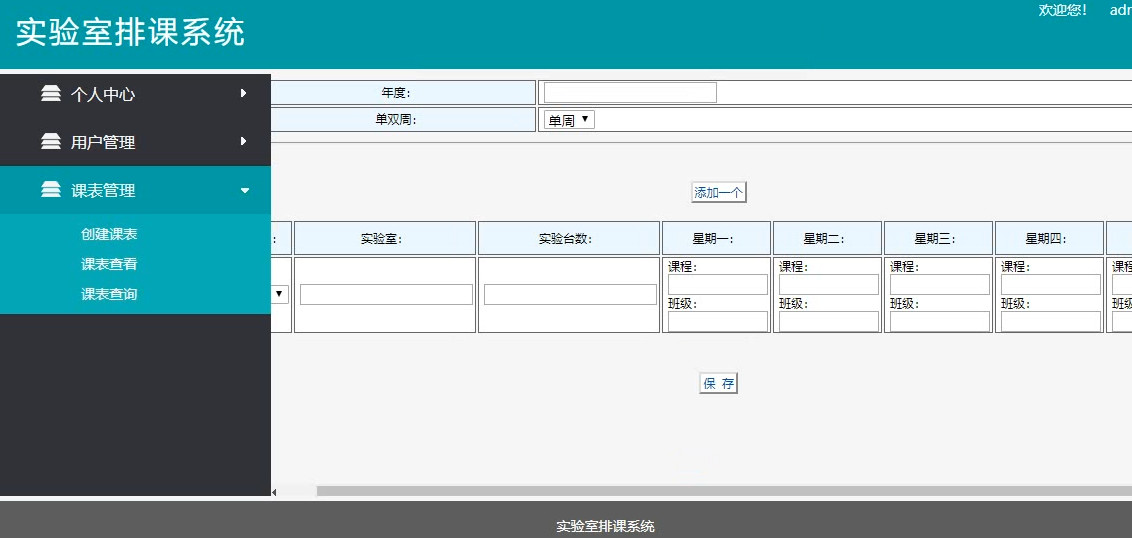This screenshot has height=538, width=1132.
Task: Expand the 用户管理 menu arrow
Action: point(244,141)
